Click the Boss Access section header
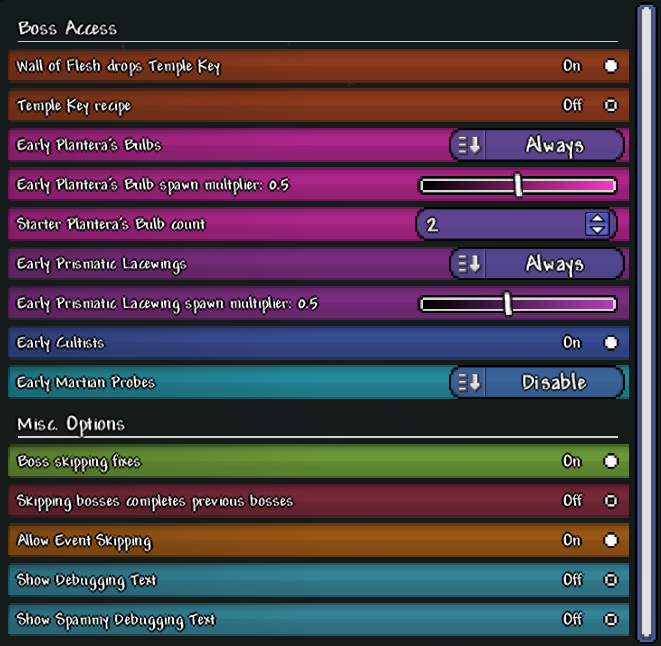661x646 pixels. coord(67,29)
